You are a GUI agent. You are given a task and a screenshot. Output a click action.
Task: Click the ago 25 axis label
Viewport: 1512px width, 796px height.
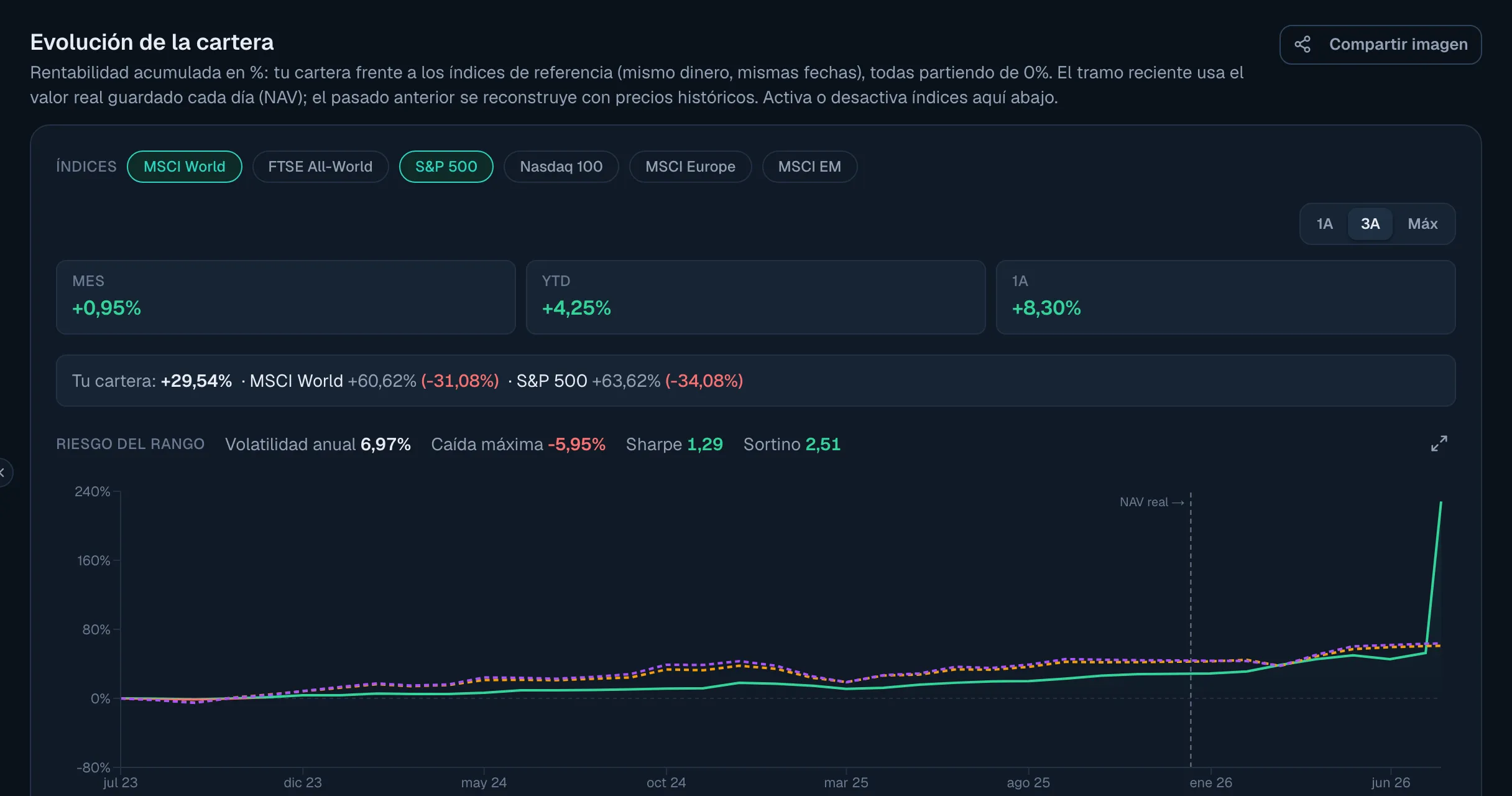point(1028,782)
